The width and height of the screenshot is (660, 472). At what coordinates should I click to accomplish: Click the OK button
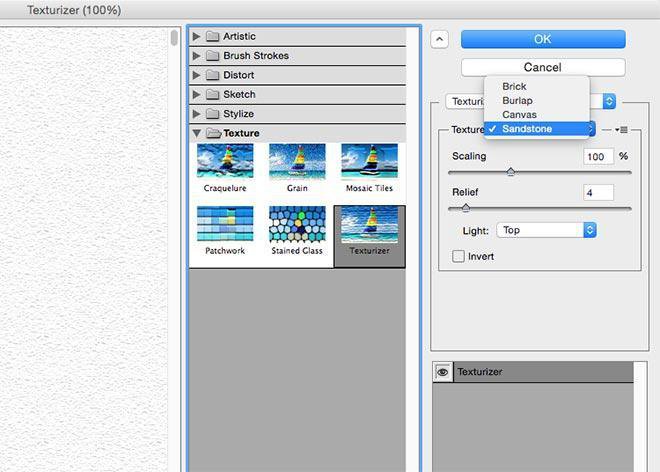(x=543, y=39)
